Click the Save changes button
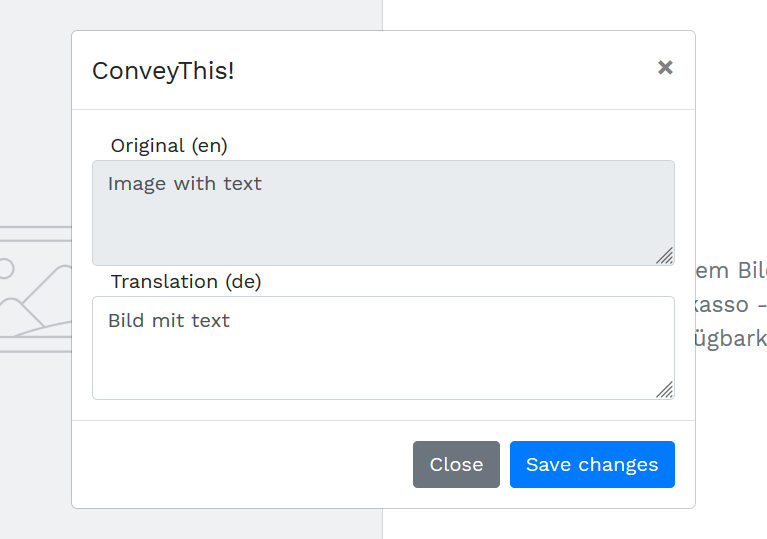Viewport: 767px width, 539px height. [x=592, y=464]
